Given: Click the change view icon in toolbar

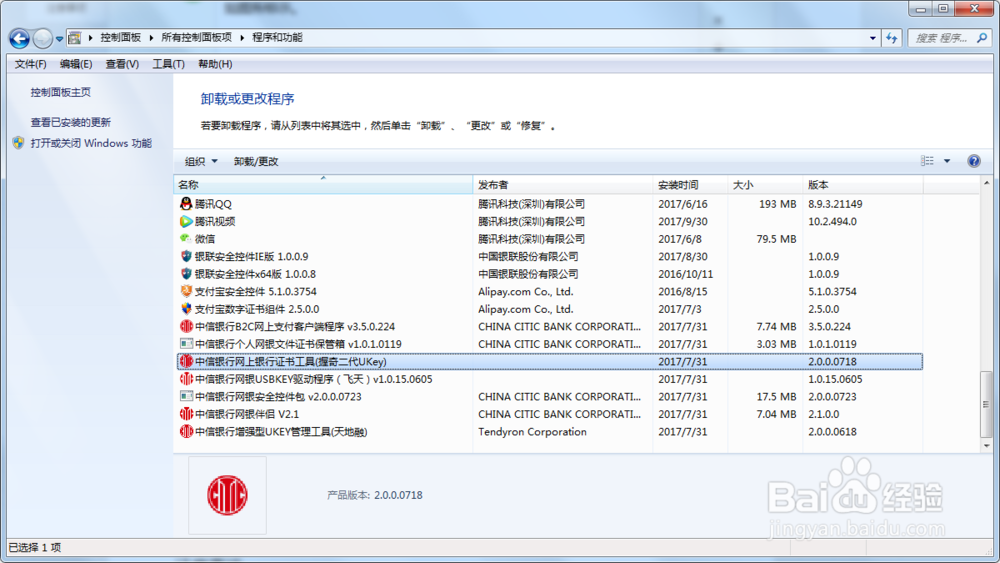Looking at the screenshot, I should 927,161.
